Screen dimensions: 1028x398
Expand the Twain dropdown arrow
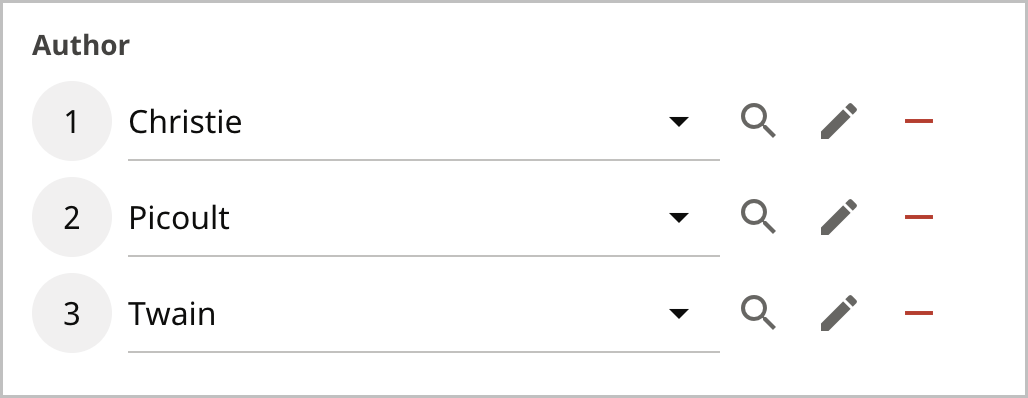[679, 313]
